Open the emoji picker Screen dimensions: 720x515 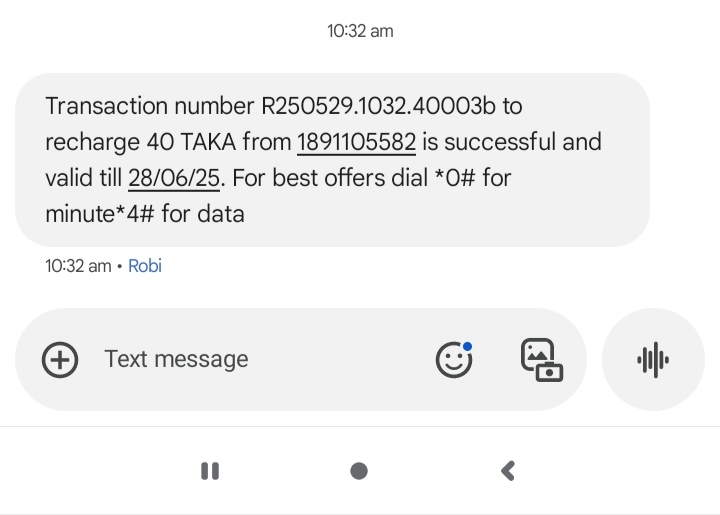point(454,360)
